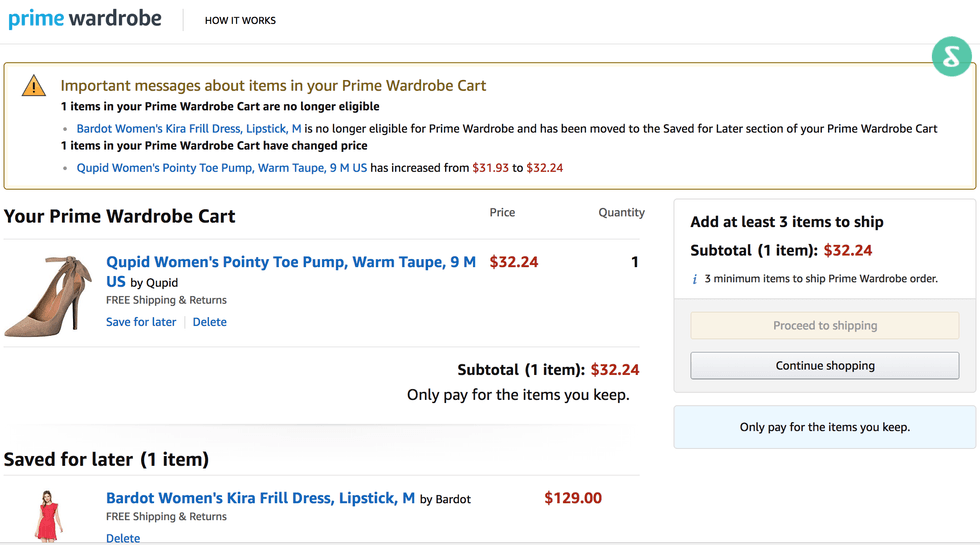Follow Qupid pump link in price-change alert

(222, 168)
